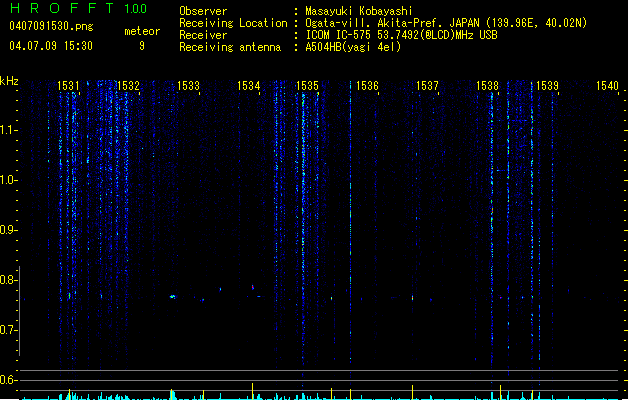Click the bright meteor echo after 1532

pyautogui.click(x=172, y=297)
